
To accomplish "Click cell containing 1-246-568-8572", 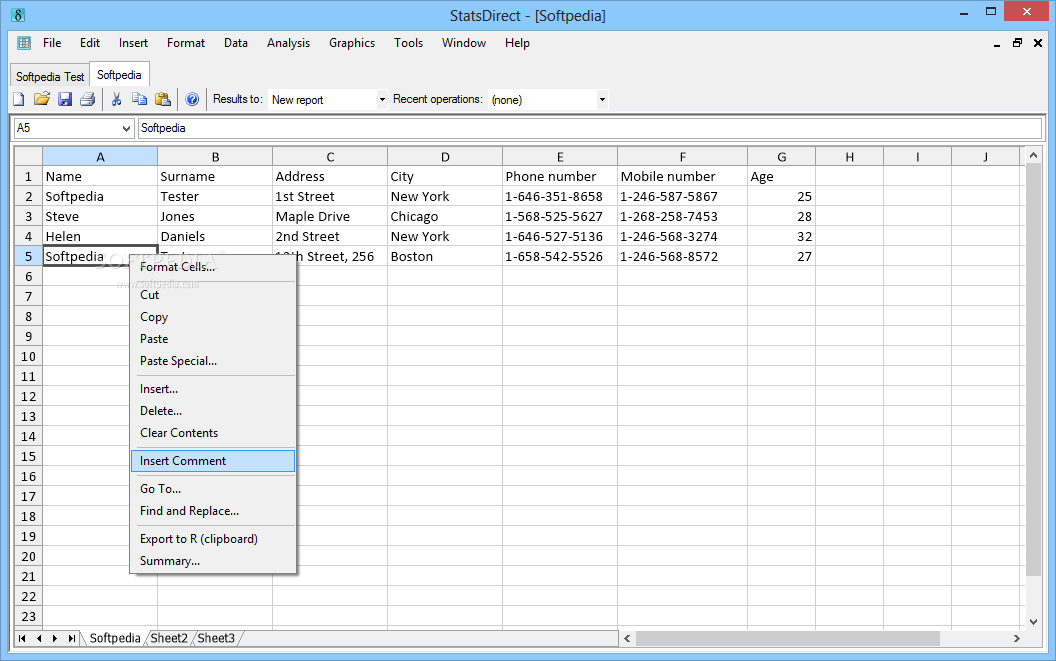I will point(682,257).
